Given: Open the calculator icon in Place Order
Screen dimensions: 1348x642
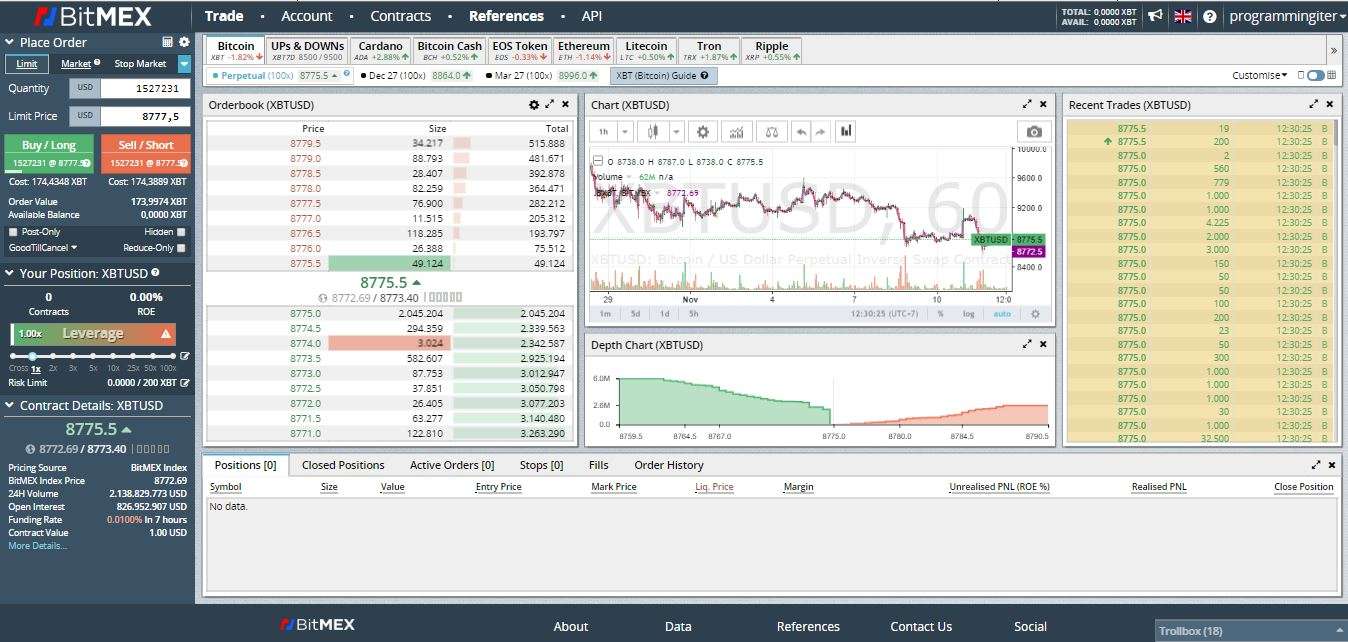Looking at the screenshot, I should [x=168, y=42].
